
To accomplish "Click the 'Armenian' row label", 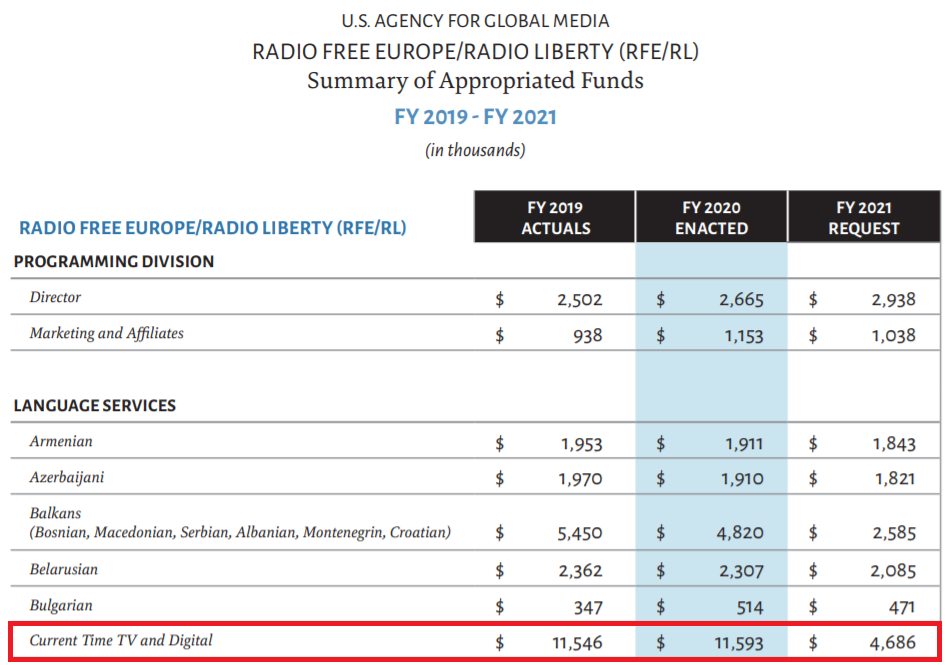I will (x=61, y=441).
